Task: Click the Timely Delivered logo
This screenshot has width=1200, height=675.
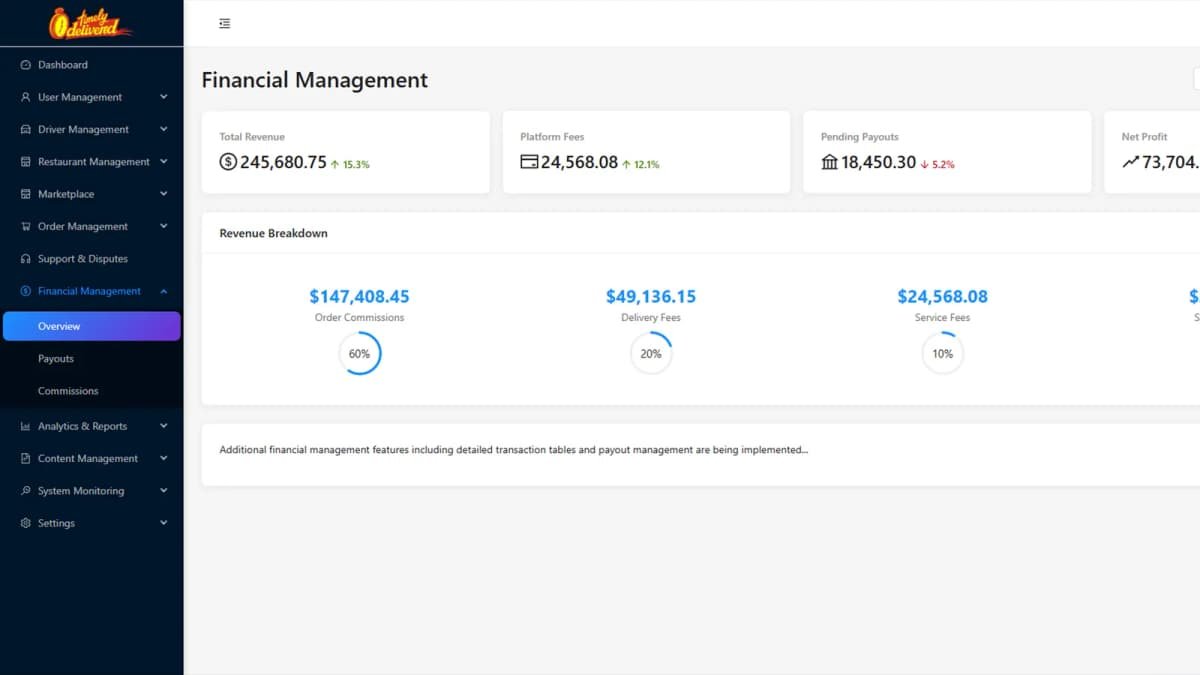Action: pos(90,23)
